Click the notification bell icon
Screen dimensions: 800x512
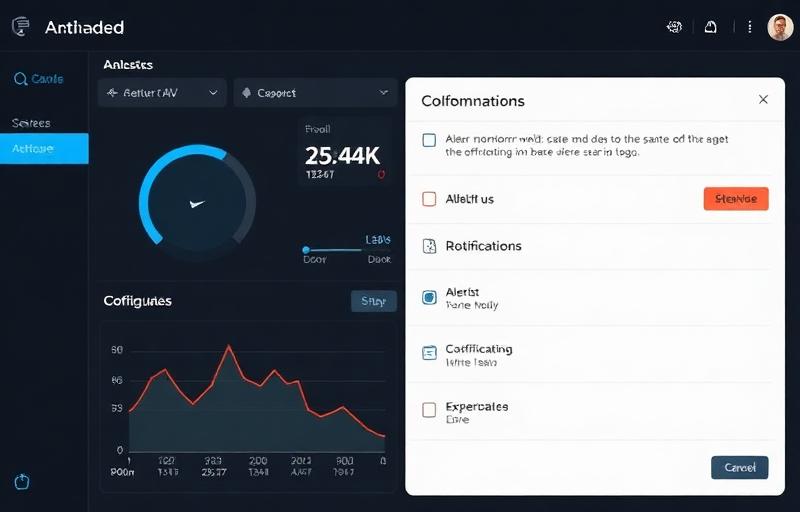pos(711,28)
